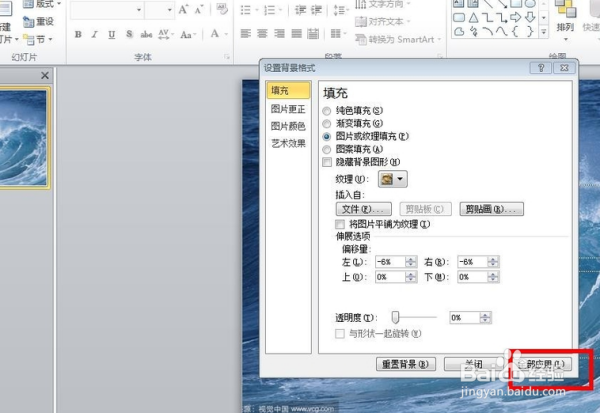Screen dimensions: 600x413
Task: Apply bullet list formatting
Action: pos(248,10)
